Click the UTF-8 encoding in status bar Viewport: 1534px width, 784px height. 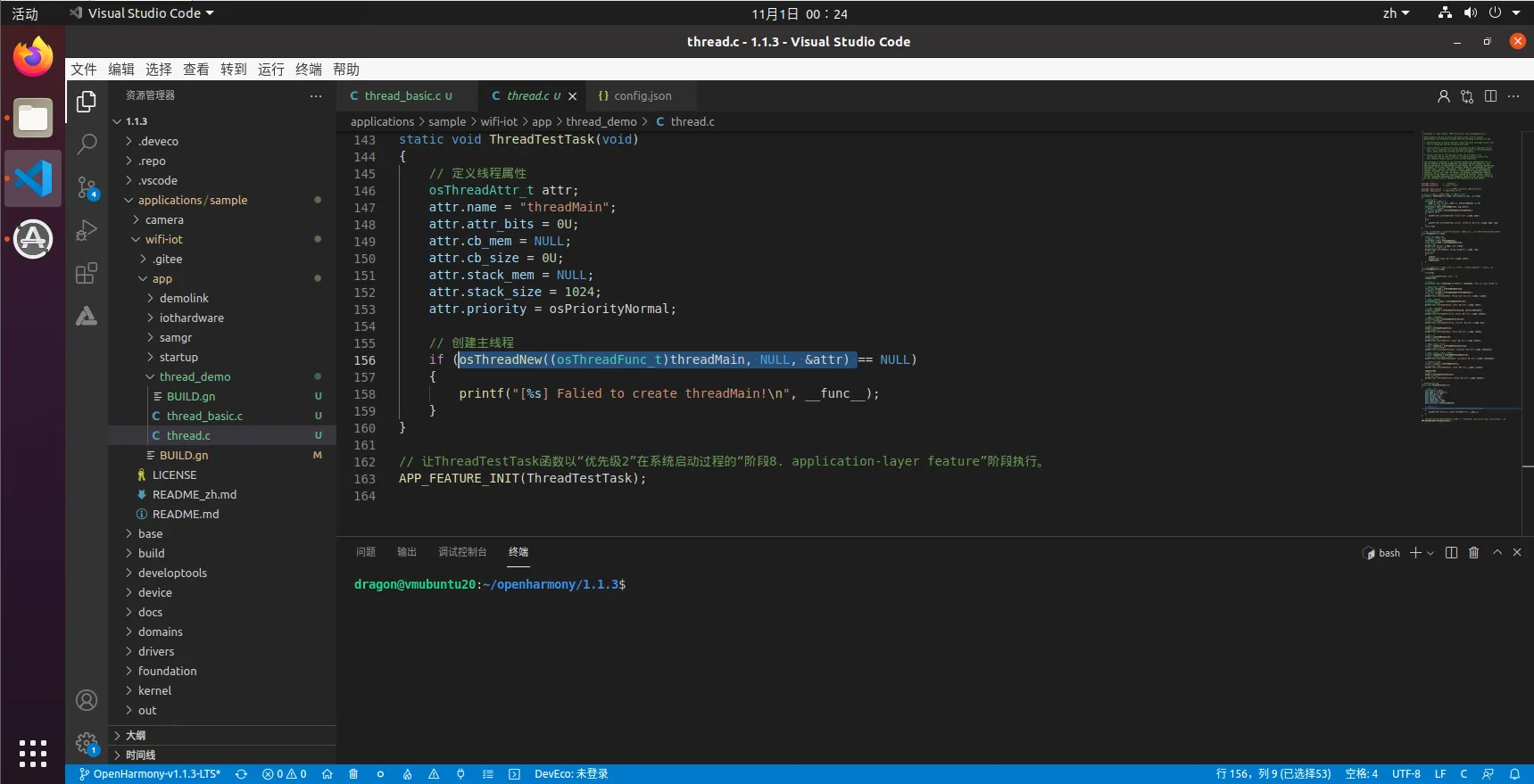click(1405, 774)
